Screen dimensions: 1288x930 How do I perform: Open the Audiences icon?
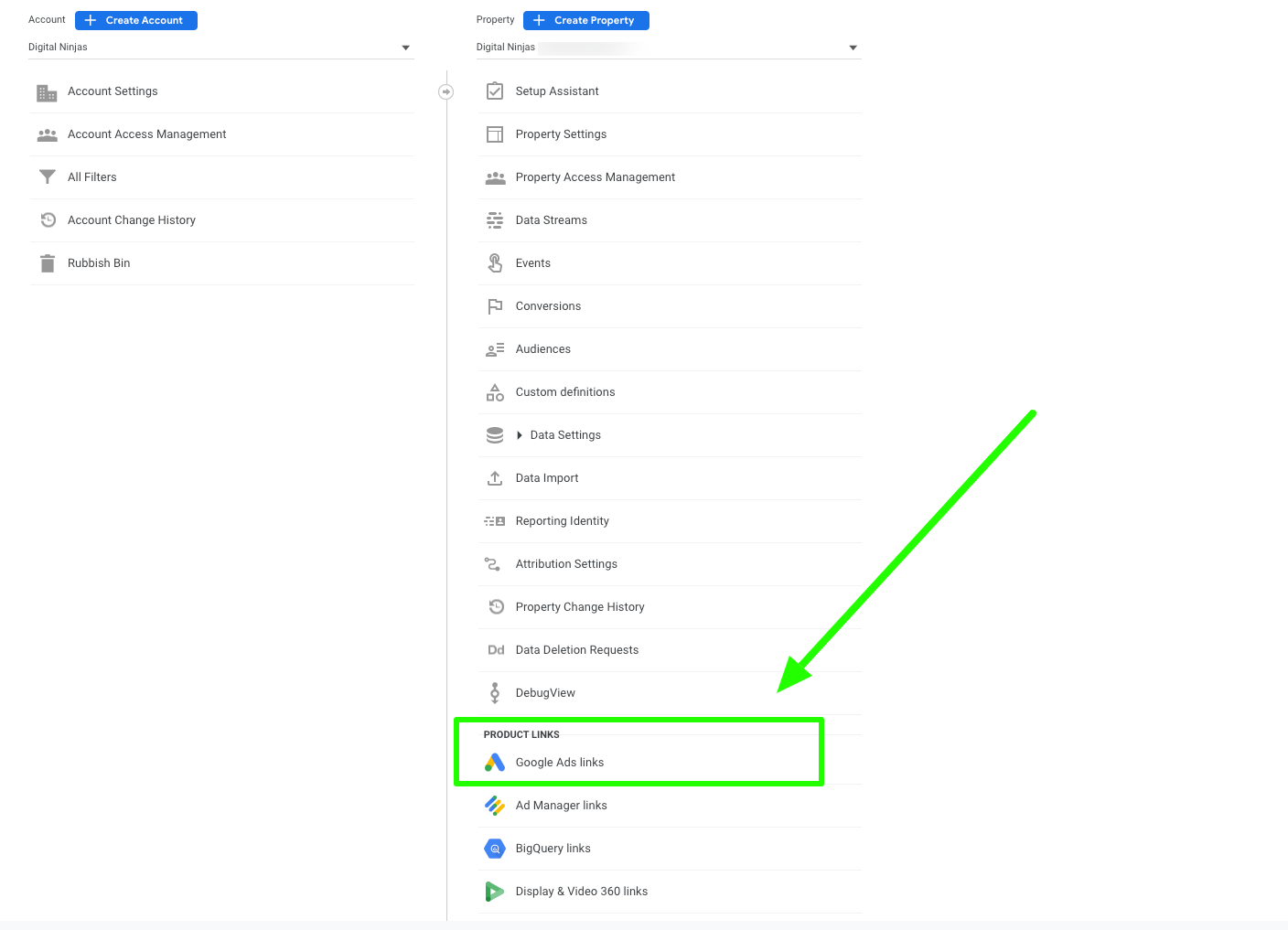pyautogui.click(x=495, y=348)
